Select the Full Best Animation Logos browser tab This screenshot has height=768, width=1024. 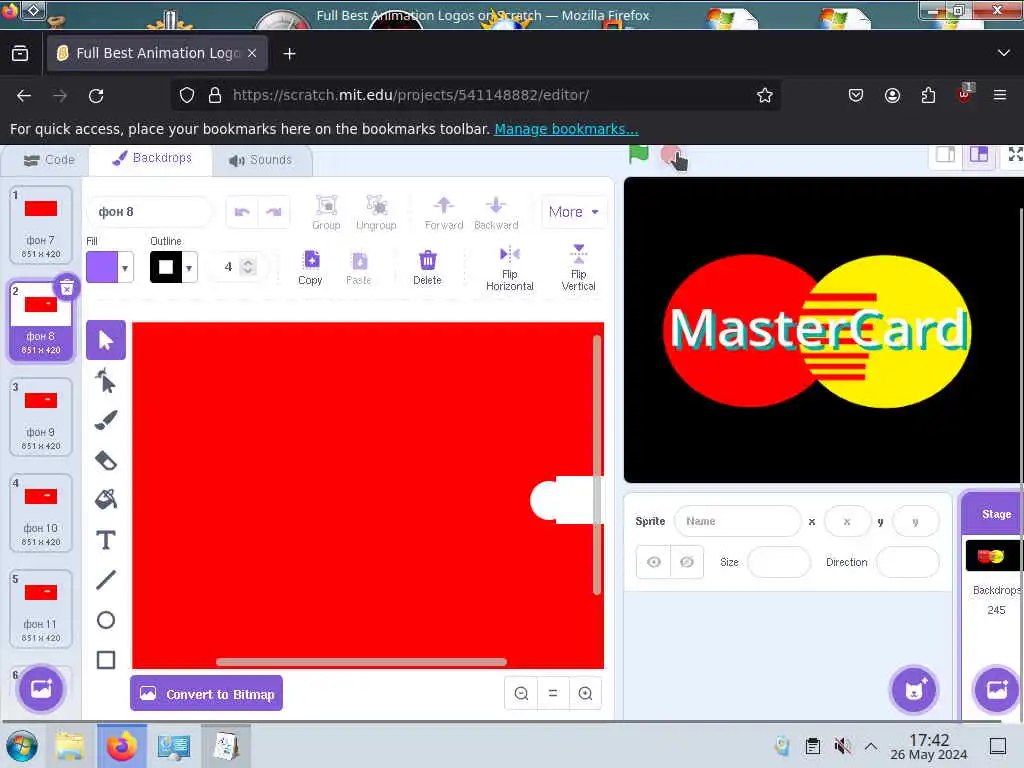157,53
